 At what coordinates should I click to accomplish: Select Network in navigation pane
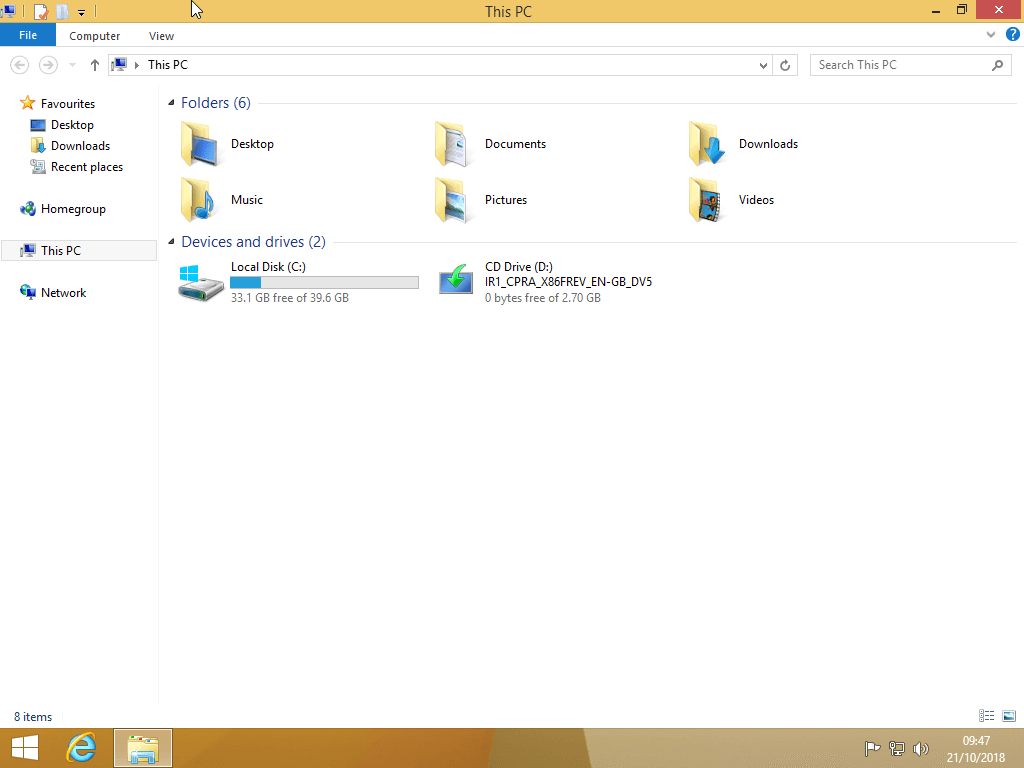tap(63, 293)
